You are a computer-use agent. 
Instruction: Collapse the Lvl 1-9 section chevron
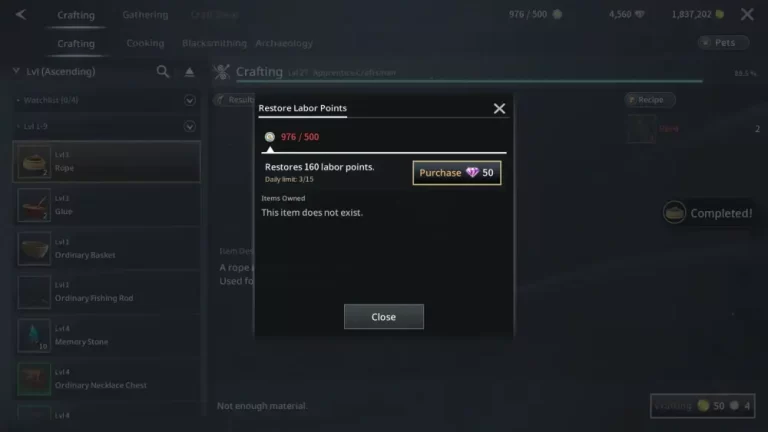[x=190, y=126]
